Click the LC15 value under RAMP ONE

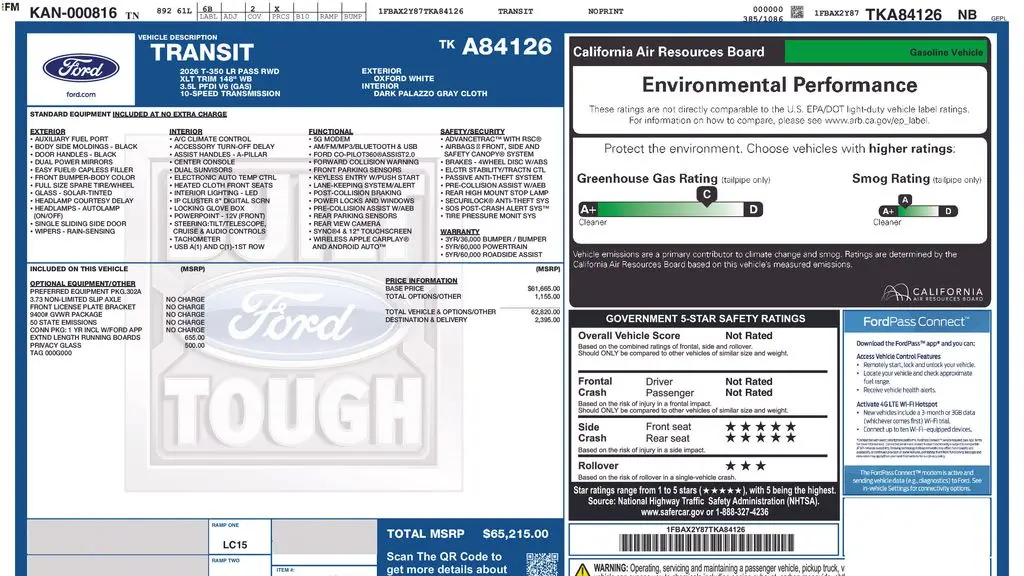coord(235,545)
